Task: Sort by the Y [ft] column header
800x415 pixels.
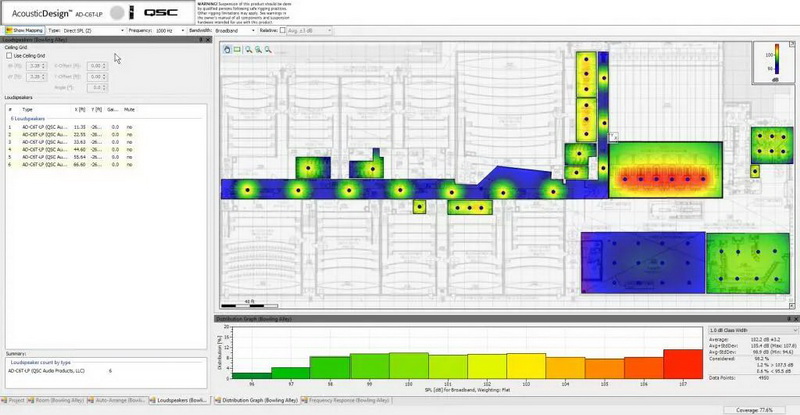Action: tap(96, 109)
